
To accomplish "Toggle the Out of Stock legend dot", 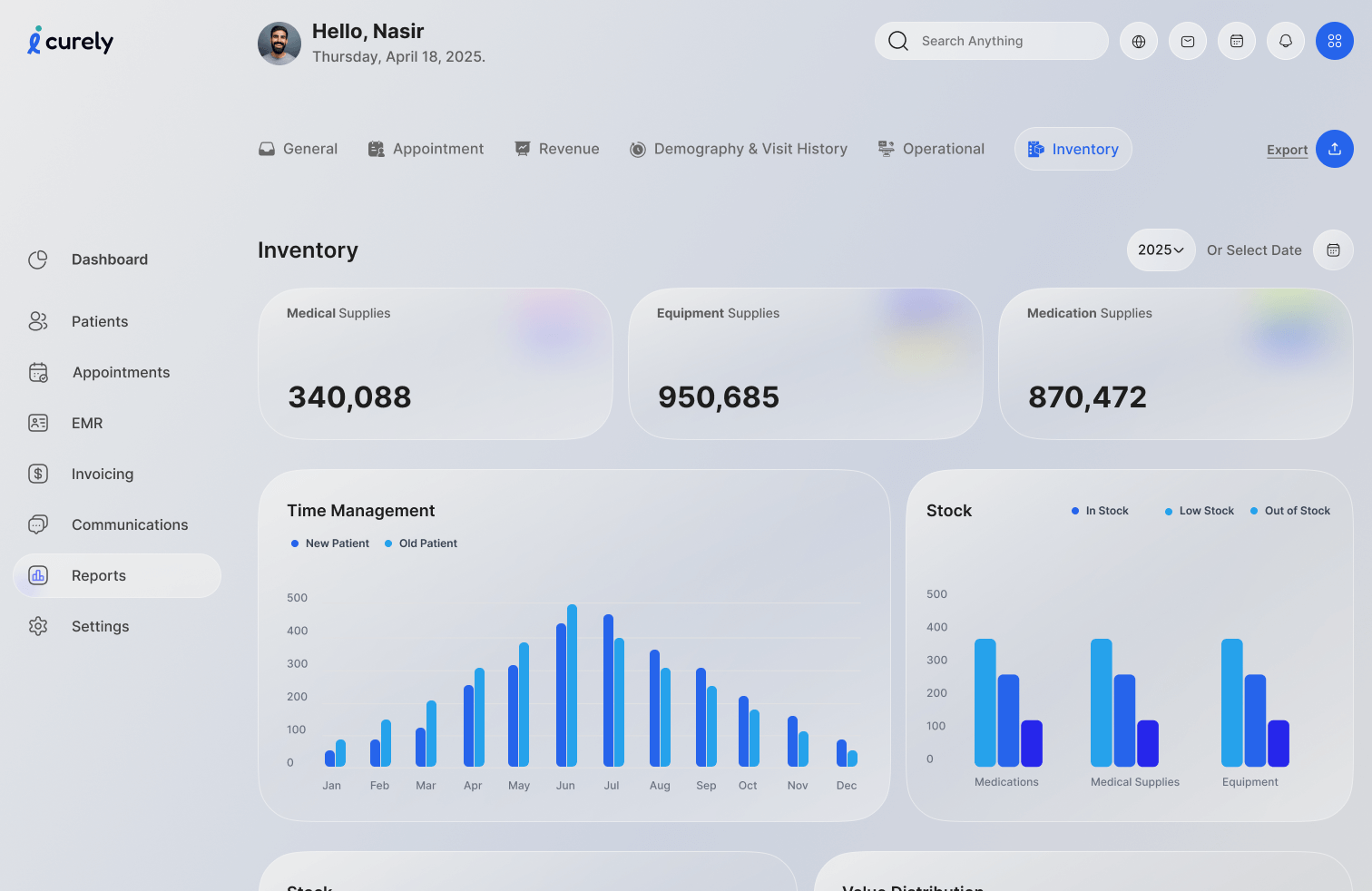I will pyautogui.click(x=1254, y=511).
